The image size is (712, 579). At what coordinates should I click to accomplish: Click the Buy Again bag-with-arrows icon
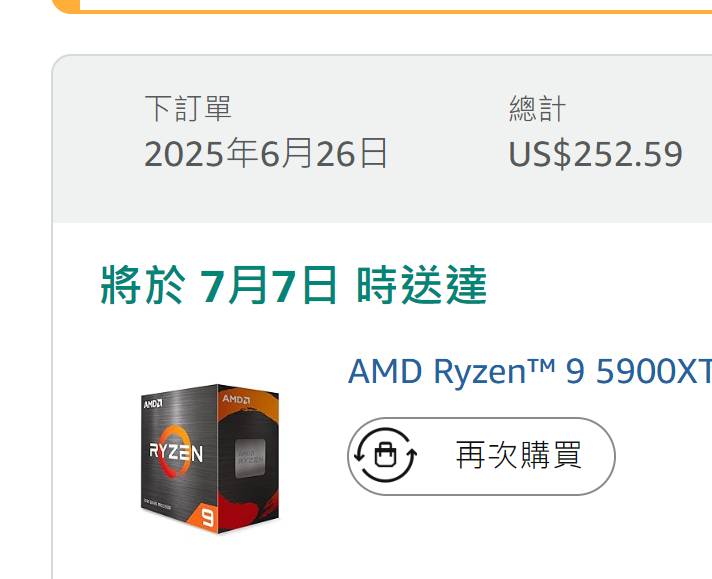[x=385, y=455]
